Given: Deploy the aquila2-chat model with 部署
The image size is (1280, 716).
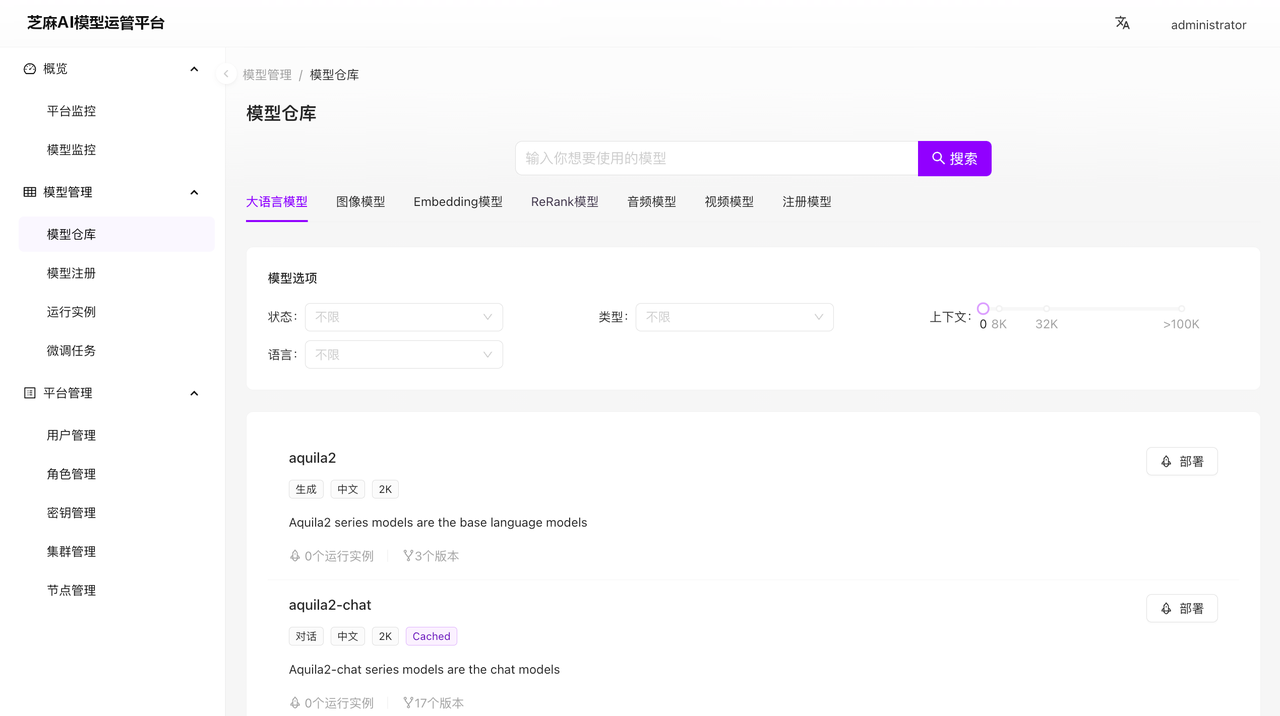Looking at the screenshot, I should (1182, 608).
